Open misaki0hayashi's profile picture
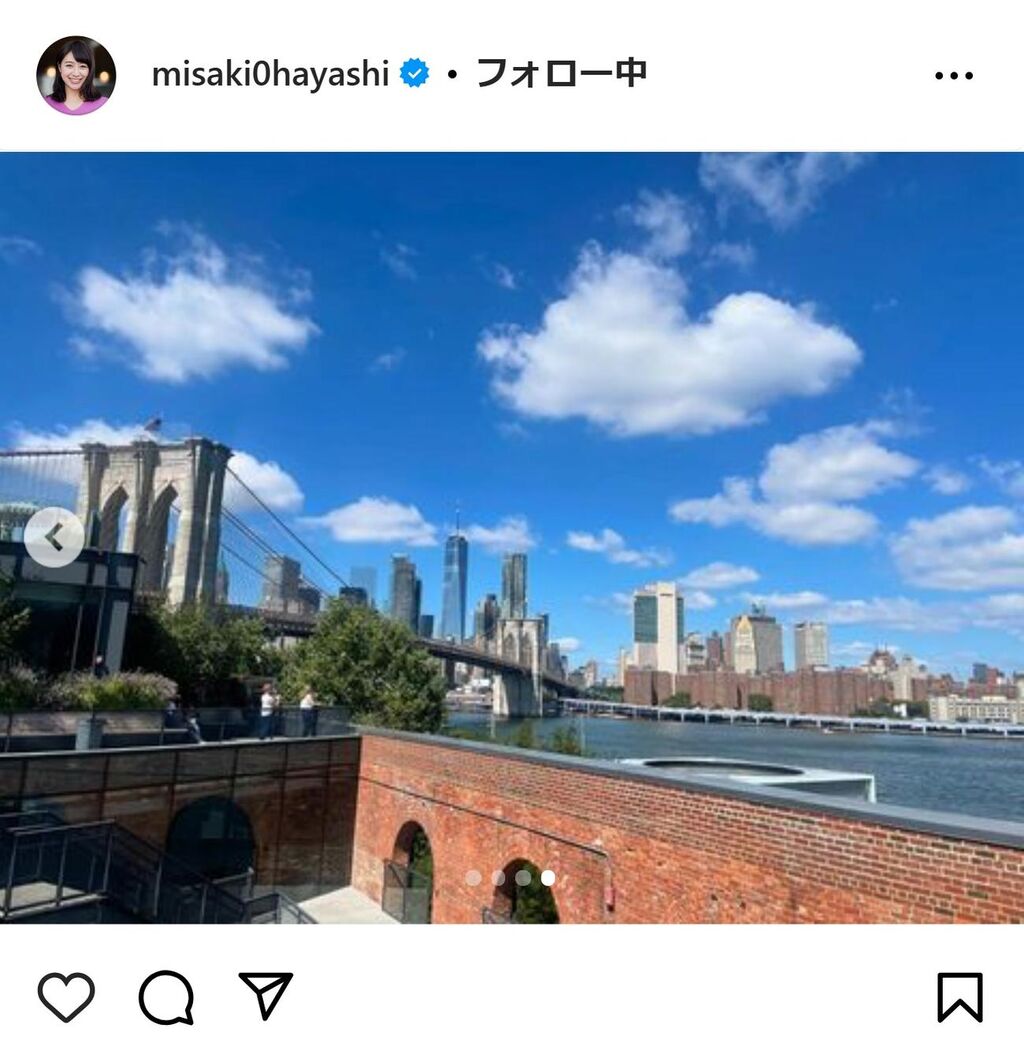Screen dimensions: 1024x1047 pos(76,75)
